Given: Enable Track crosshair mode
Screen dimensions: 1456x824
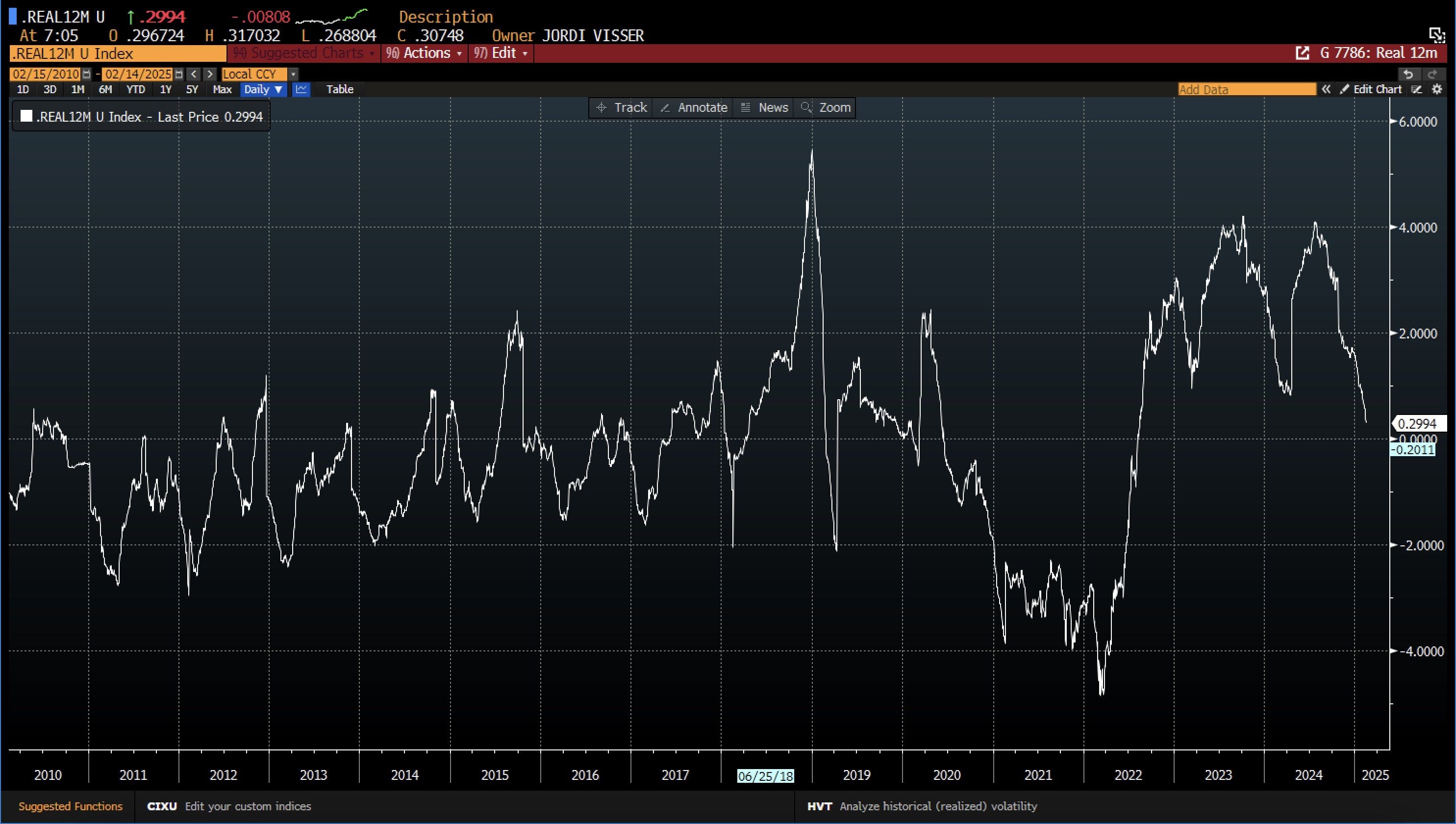Looking at the screenshot, I should point(621,107).
